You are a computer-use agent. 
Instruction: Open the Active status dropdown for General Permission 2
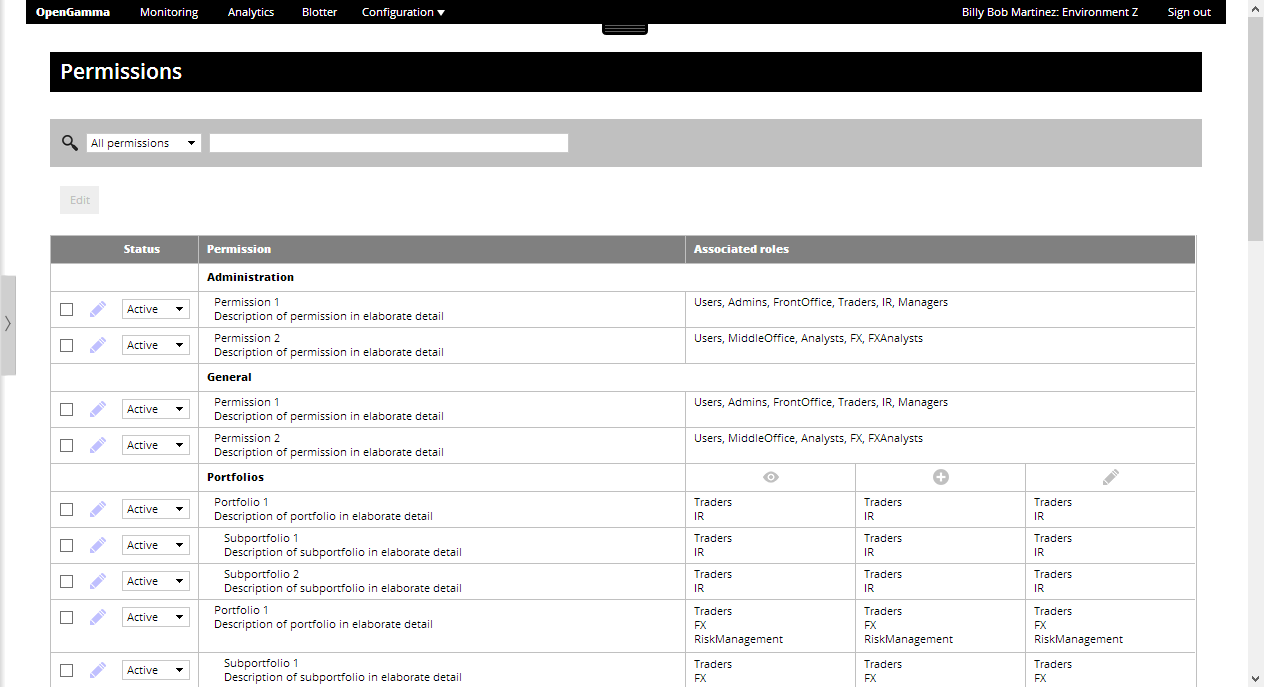pos(155,444)
